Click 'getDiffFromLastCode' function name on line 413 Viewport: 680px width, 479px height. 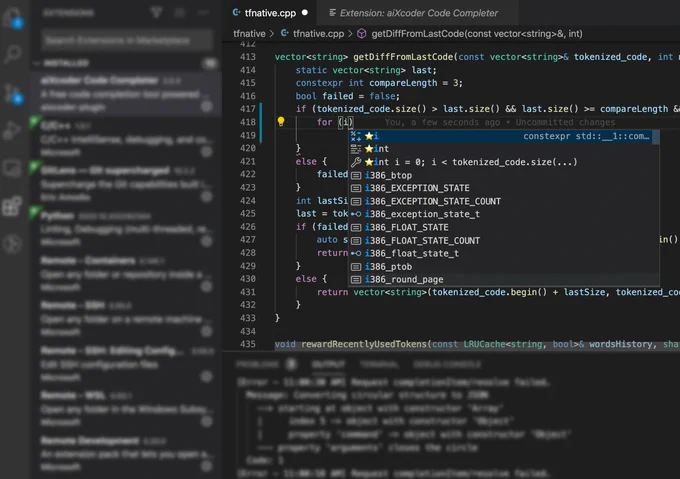tap(403, 57)
